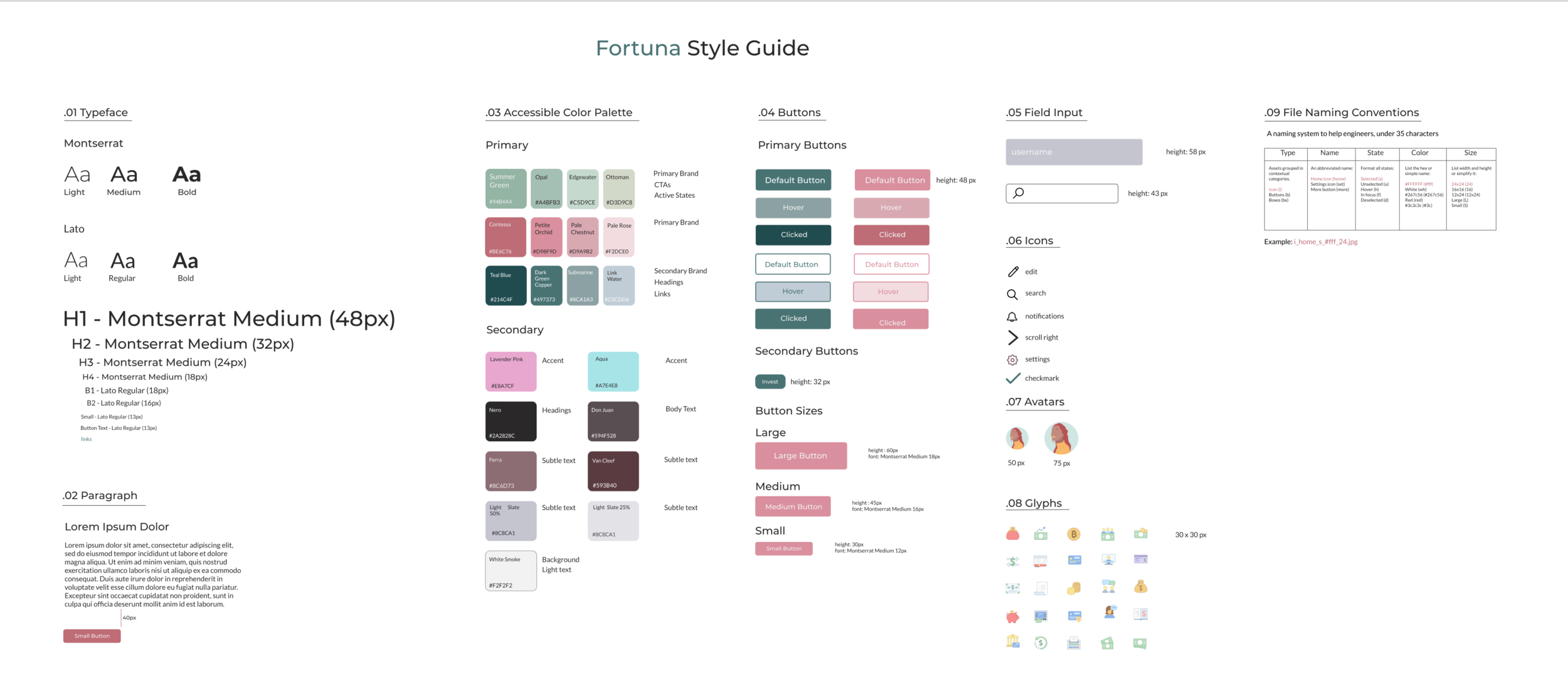This screenshot has height=686, width=1568.
Task: Pick the Contessa red color swatch
Action: point(506,237)
